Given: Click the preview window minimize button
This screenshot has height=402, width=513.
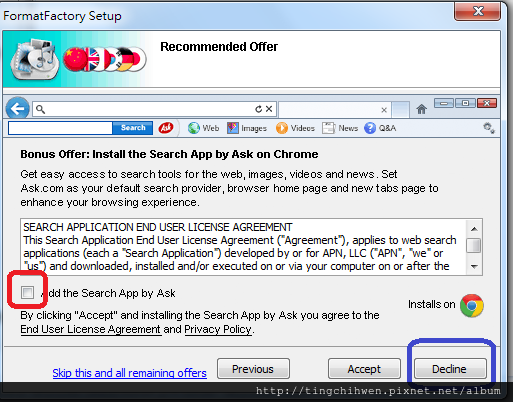Looking at the screenshot, I should tap(444, 103).
